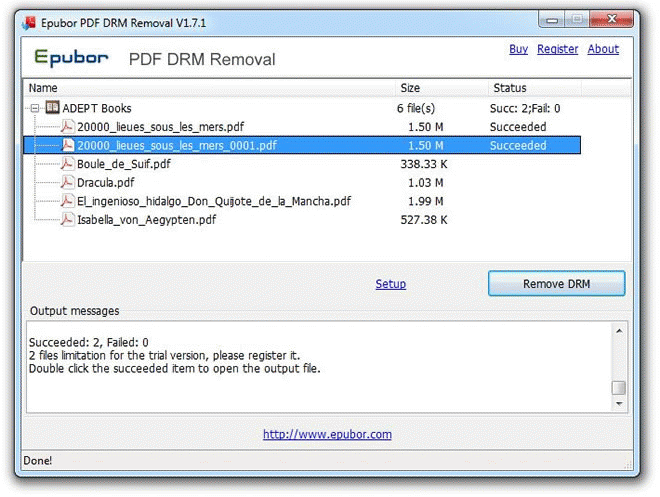Click the 1.03 M size value
The height and width of the screenshot is (497, 660).
pos(426,183)
